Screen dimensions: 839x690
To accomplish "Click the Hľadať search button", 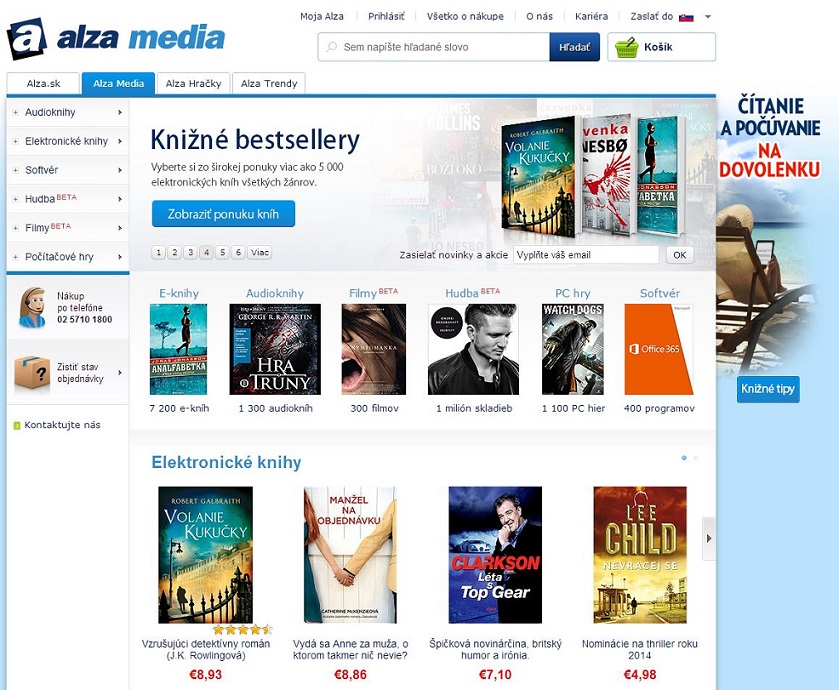I will [574, 47].
